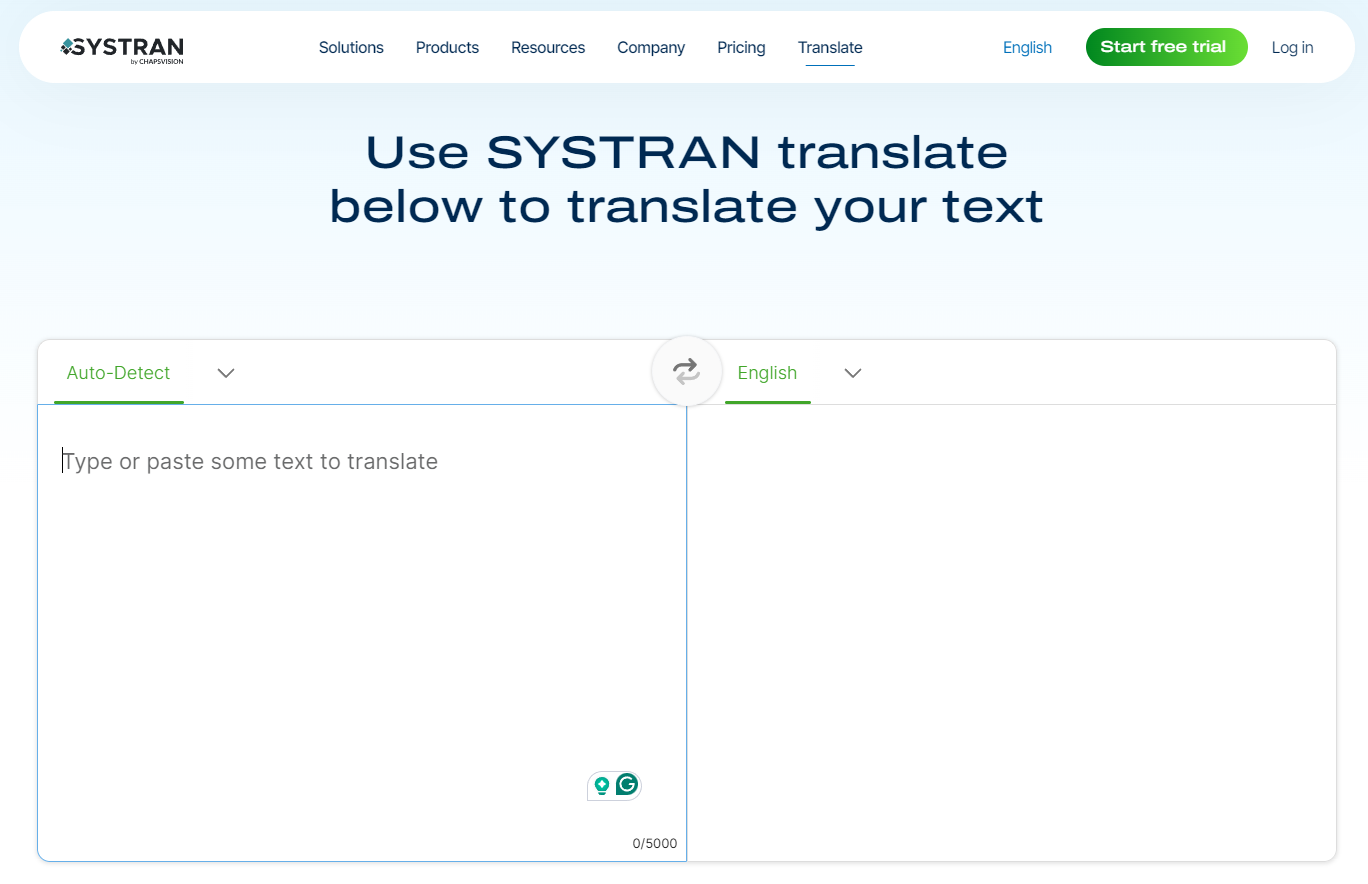The width and height of the screenshot is (1368, 884).
Task: Click into the text to translate field
Action: [x=362, y=632]
